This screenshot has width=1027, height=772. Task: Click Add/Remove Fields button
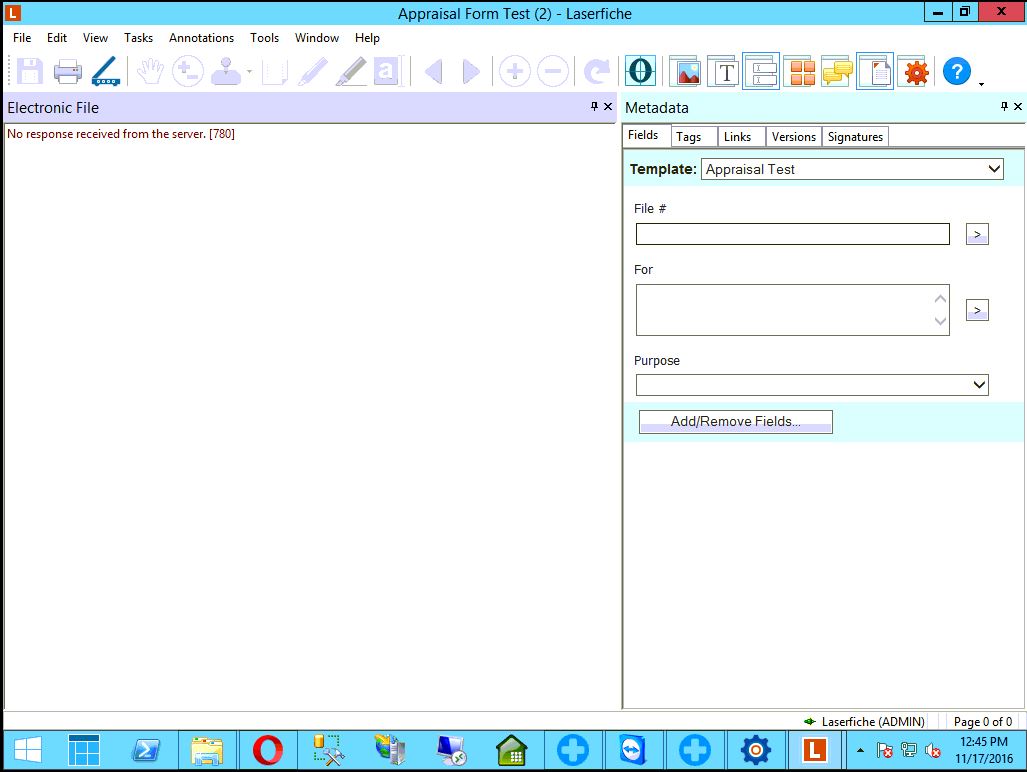(735, 422)
